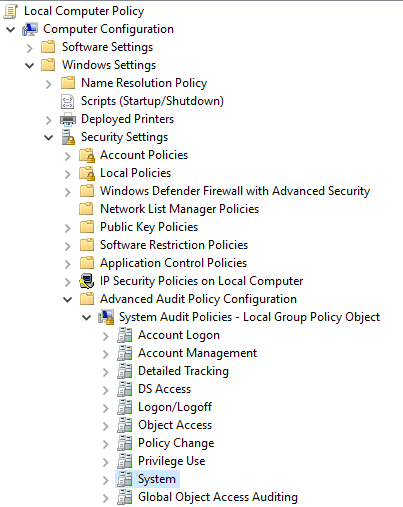Click the Deployed Printers printer icon
The height and width of the screenshot is (507, 403).
pos(68,119)
